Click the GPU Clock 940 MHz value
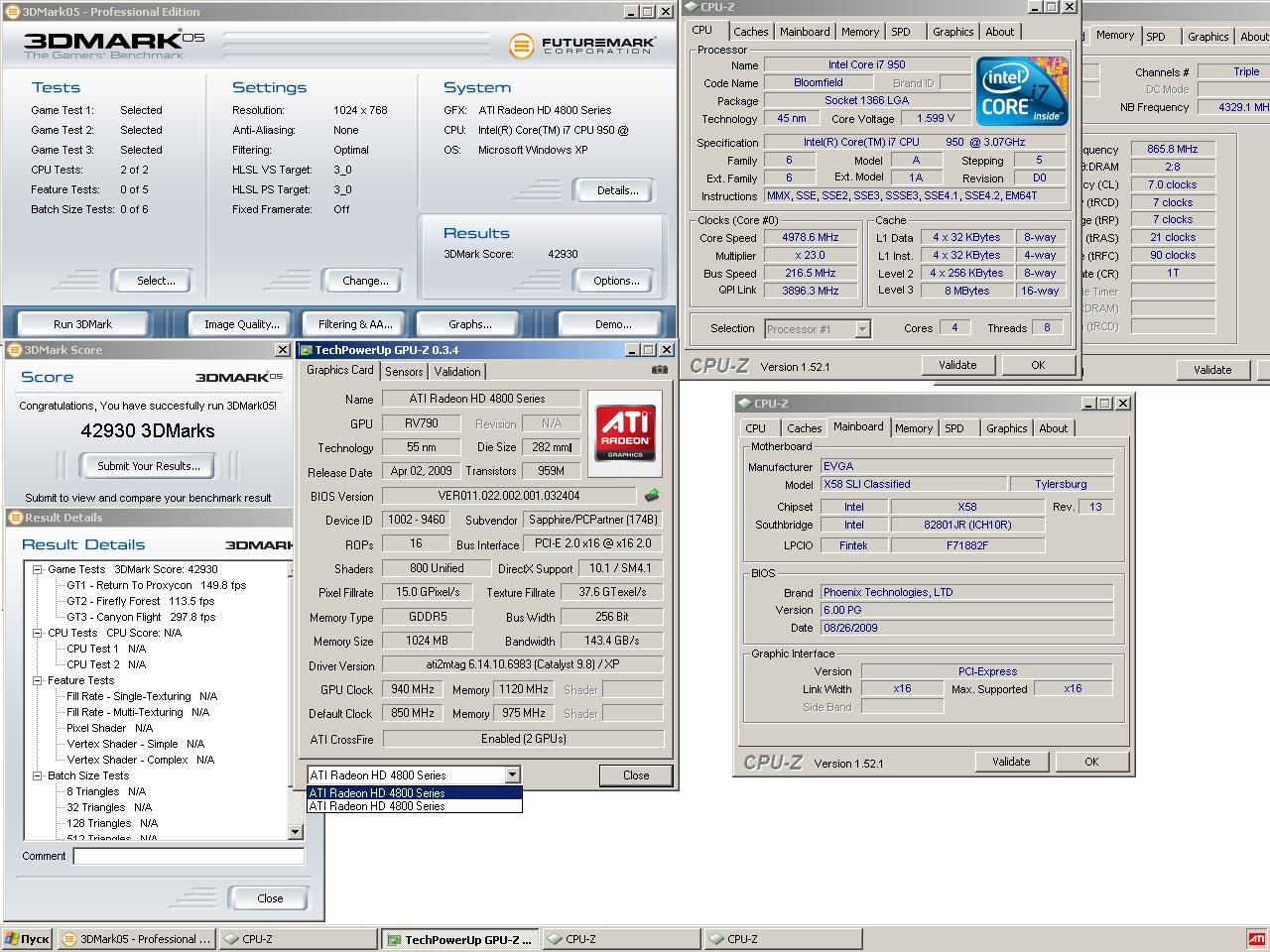Screen dimensions: 1270x952 click(413, 689)
